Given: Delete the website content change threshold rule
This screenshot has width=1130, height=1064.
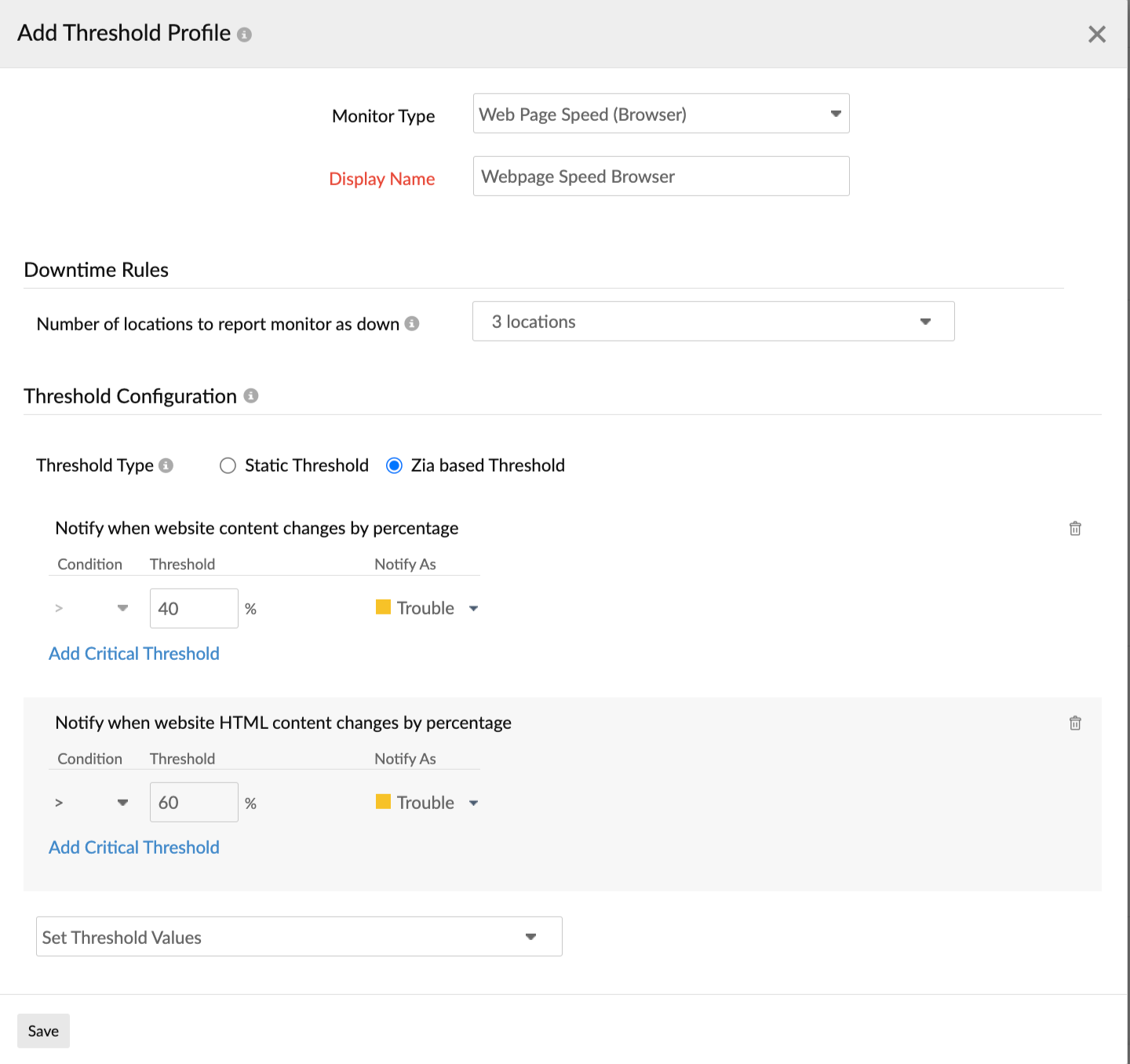Looking at the screenshot, I should coord(1075,528).
